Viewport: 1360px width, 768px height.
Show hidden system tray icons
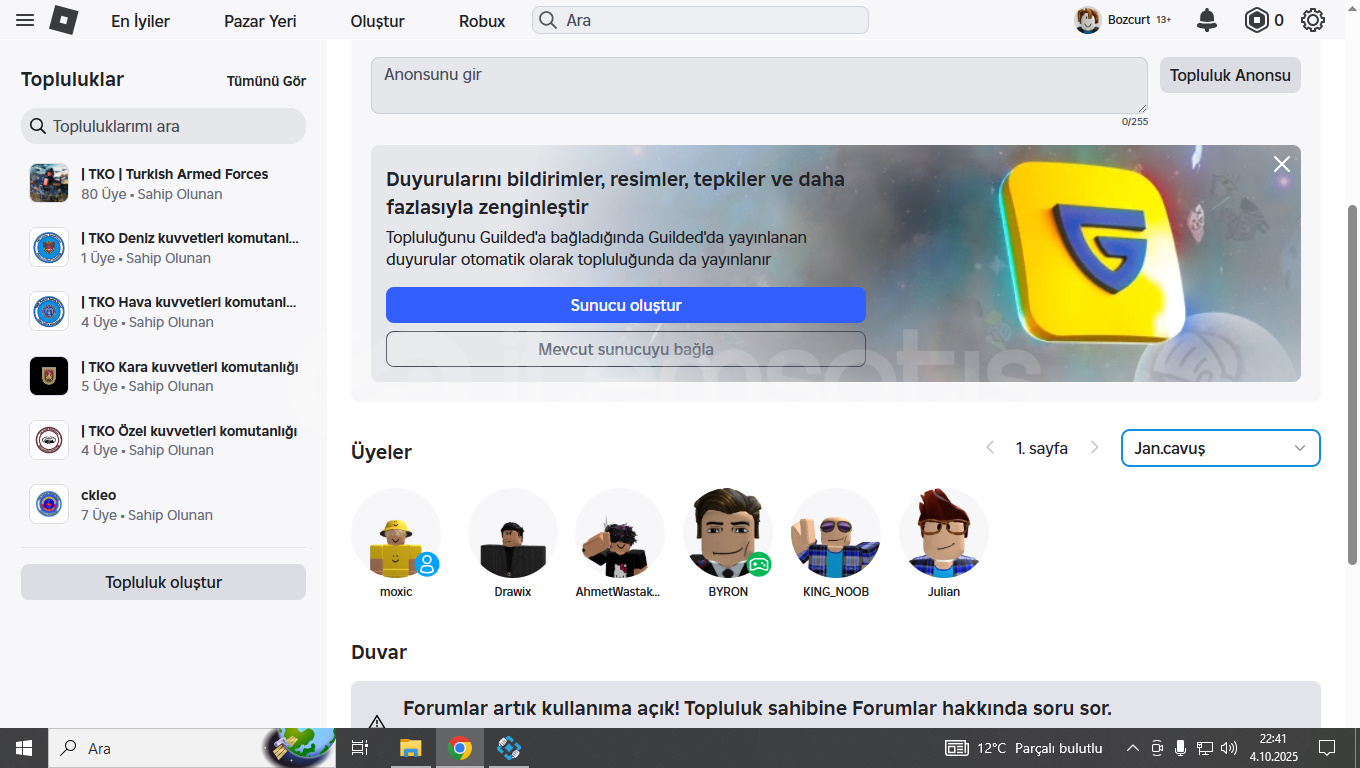(x=1132, y=748)
